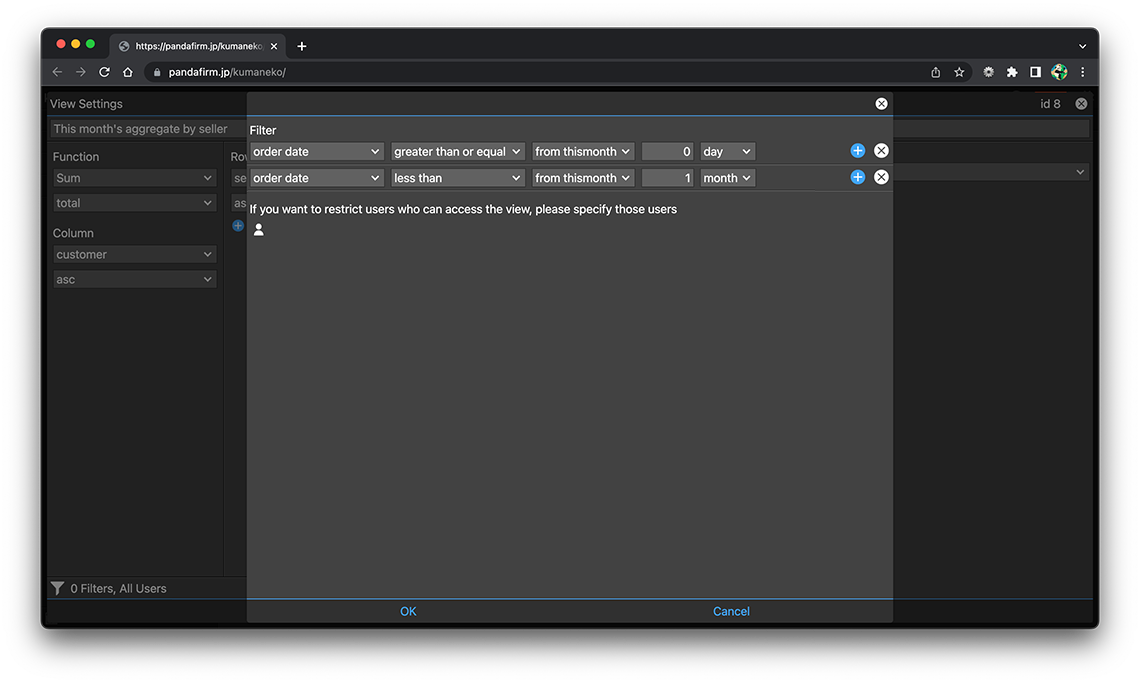Add filter row after first order date filter
Image resolution: width=1140 pixels, height=683 pixels.
(x=857, y=151)
